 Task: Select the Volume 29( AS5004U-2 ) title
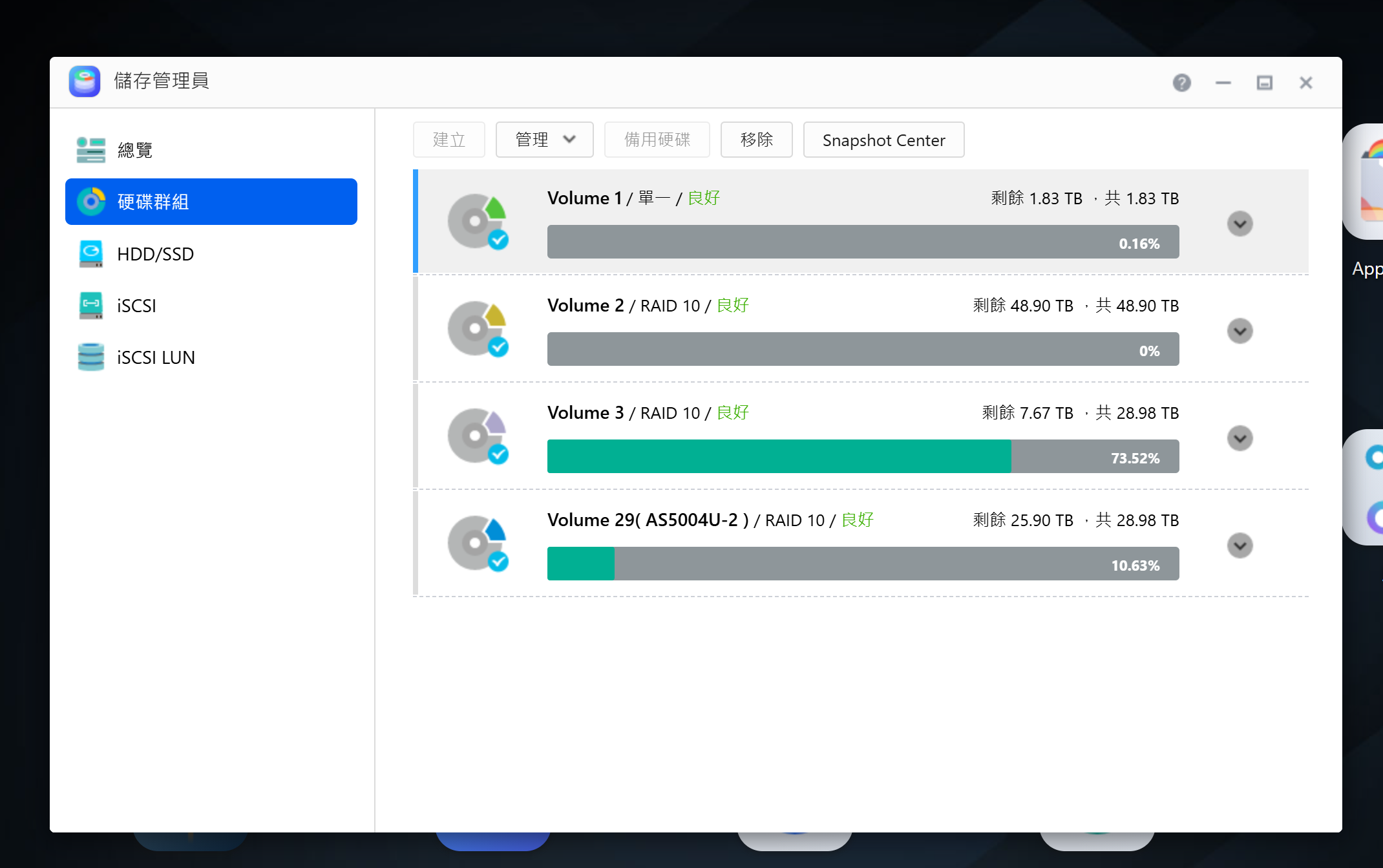pos(648,520)
